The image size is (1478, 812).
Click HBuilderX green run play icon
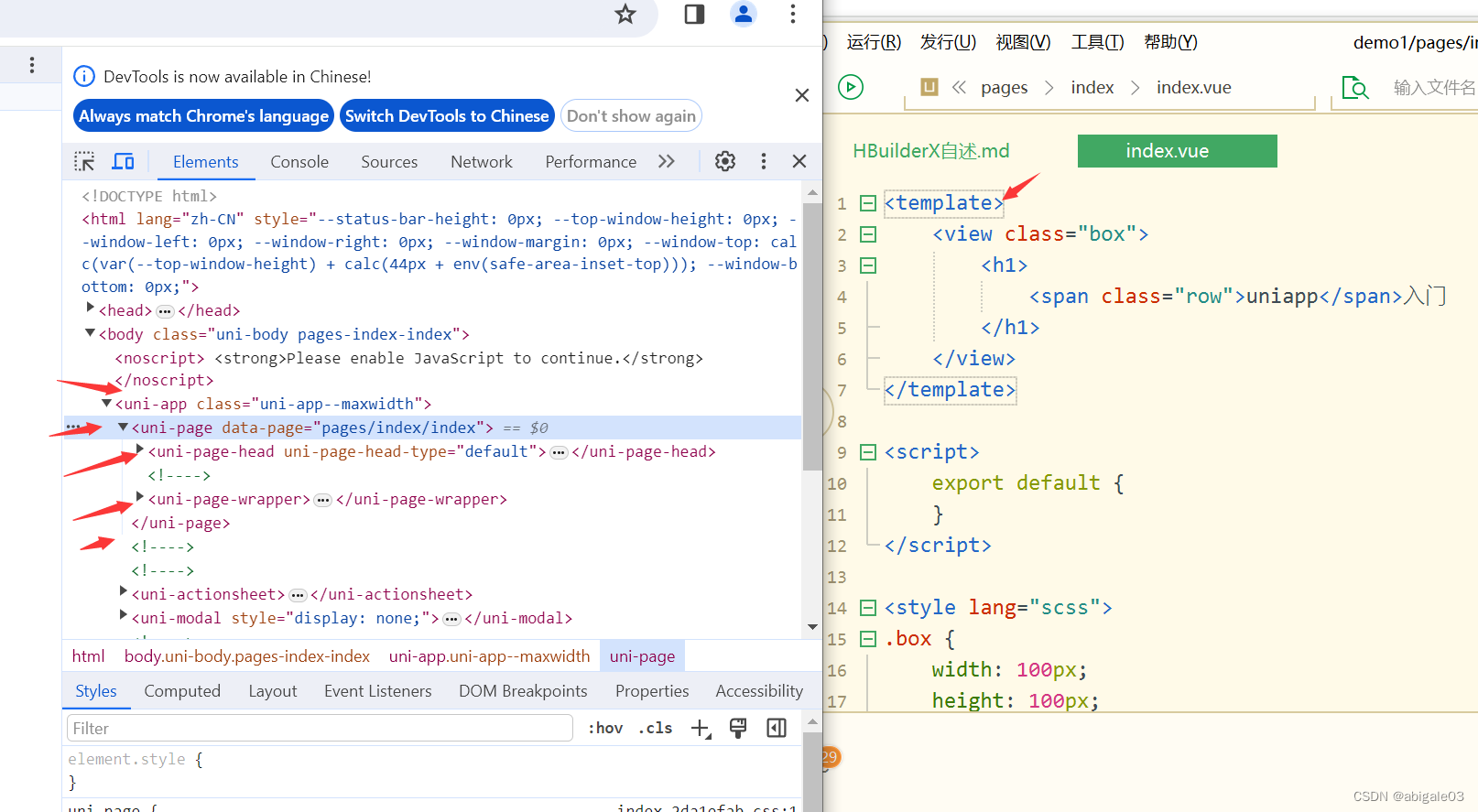point(851,87)
